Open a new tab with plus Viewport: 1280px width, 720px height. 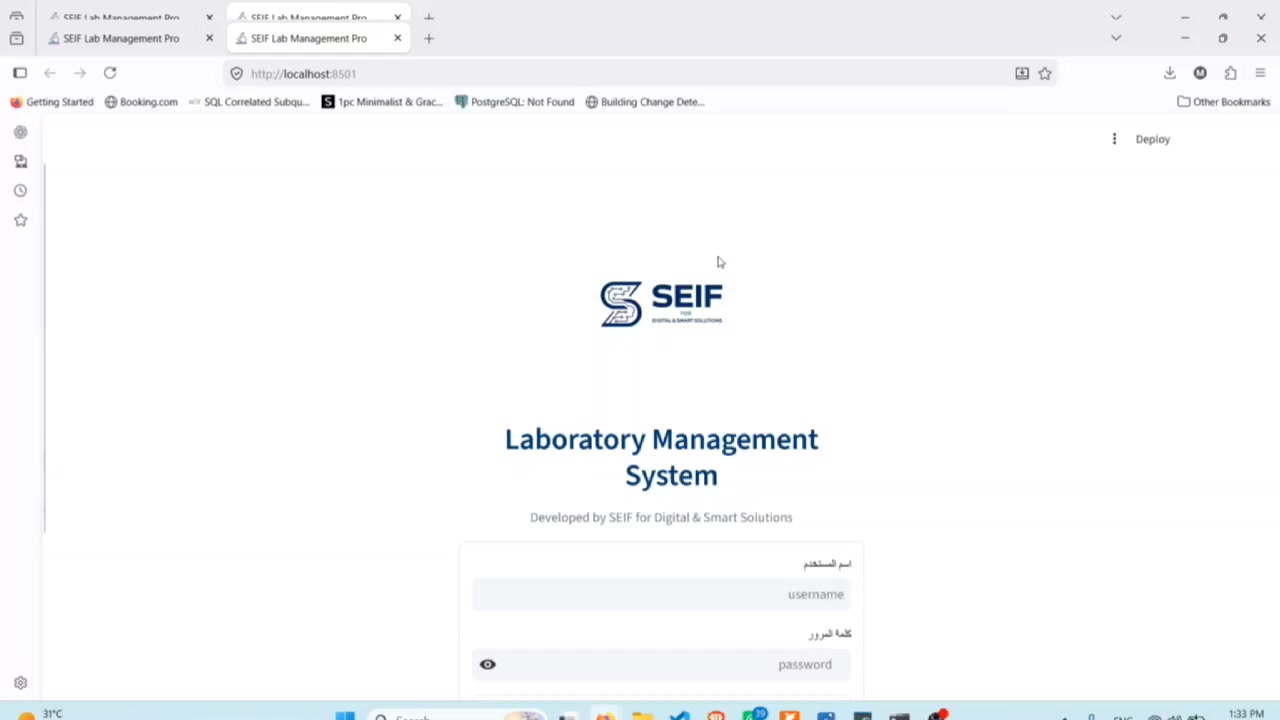[429, 38]
